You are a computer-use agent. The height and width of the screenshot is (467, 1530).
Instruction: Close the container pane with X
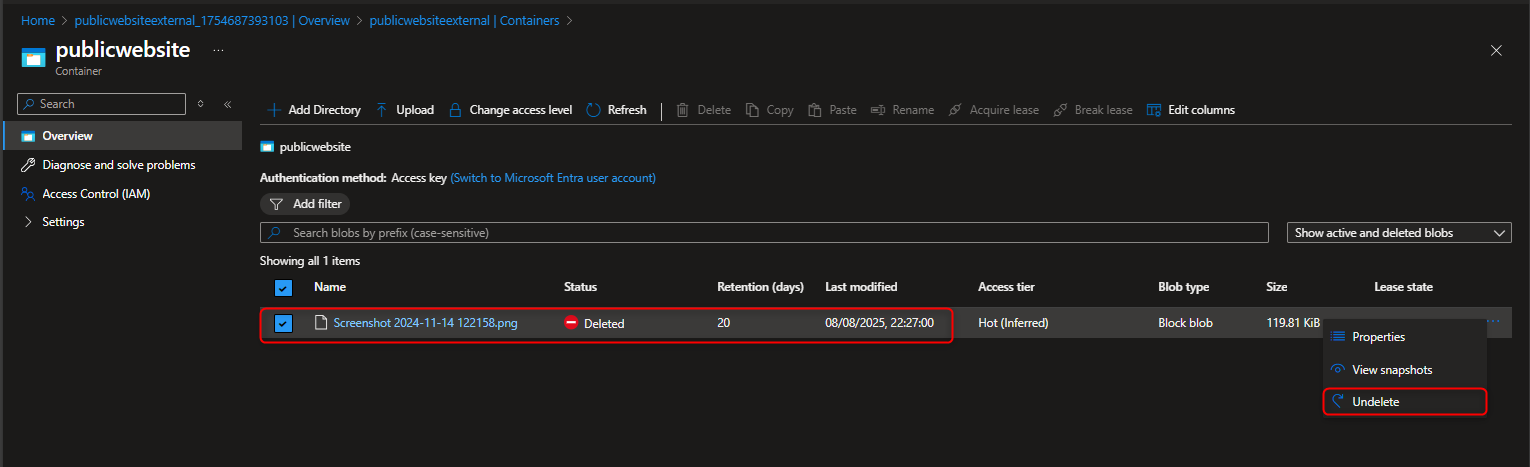[x=1496, y=51]
